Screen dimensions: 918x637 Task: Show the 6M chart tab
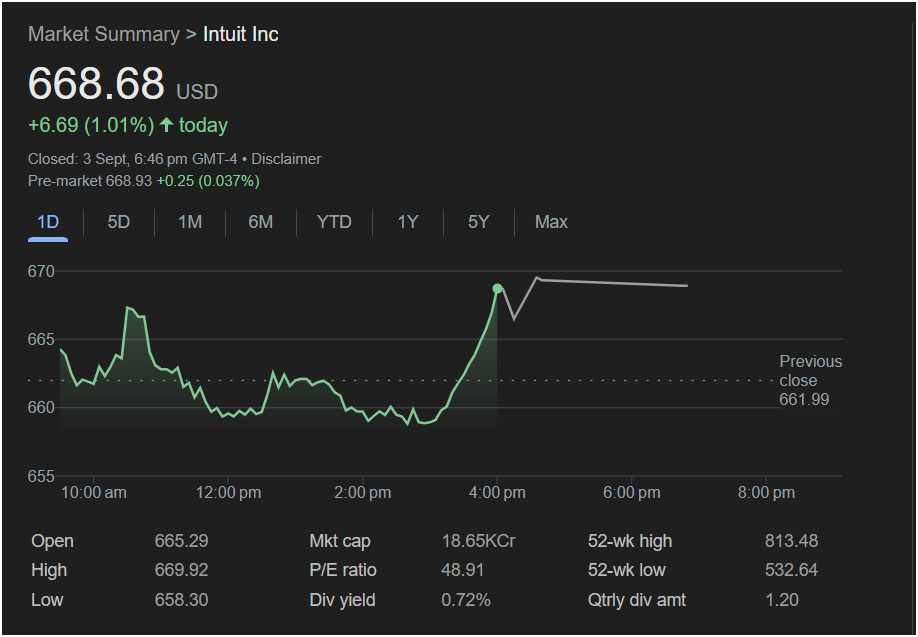(261, 222)
